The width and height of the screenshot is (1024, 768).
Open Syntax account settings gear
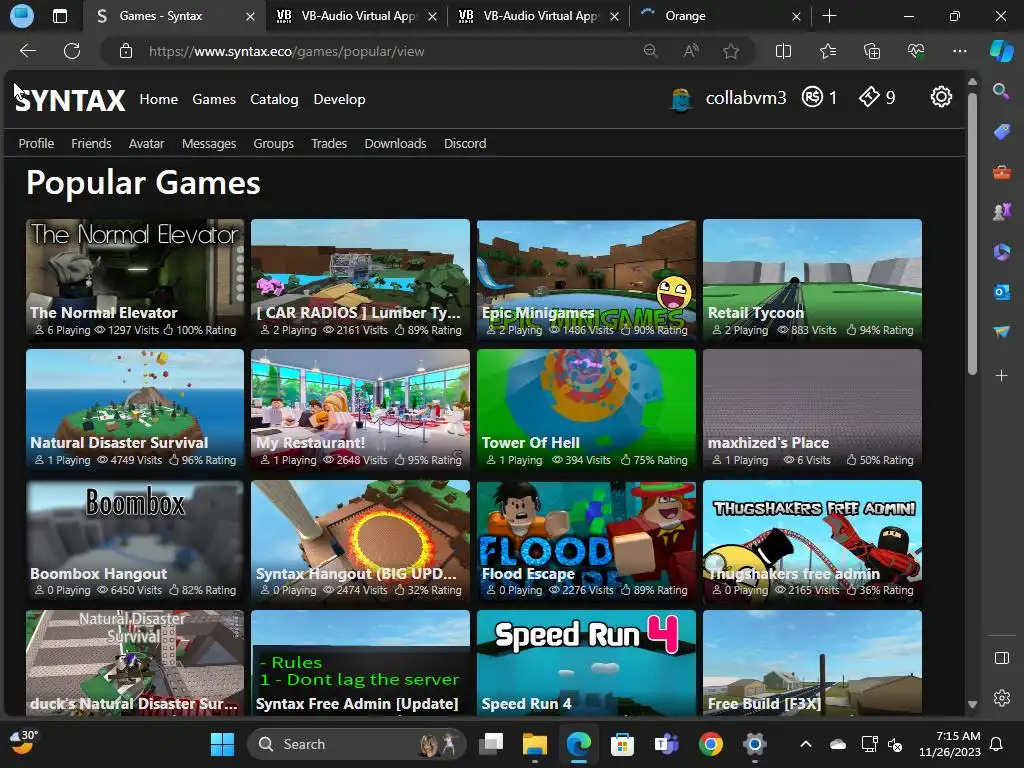pyautogui.click(x=940, y=97)
